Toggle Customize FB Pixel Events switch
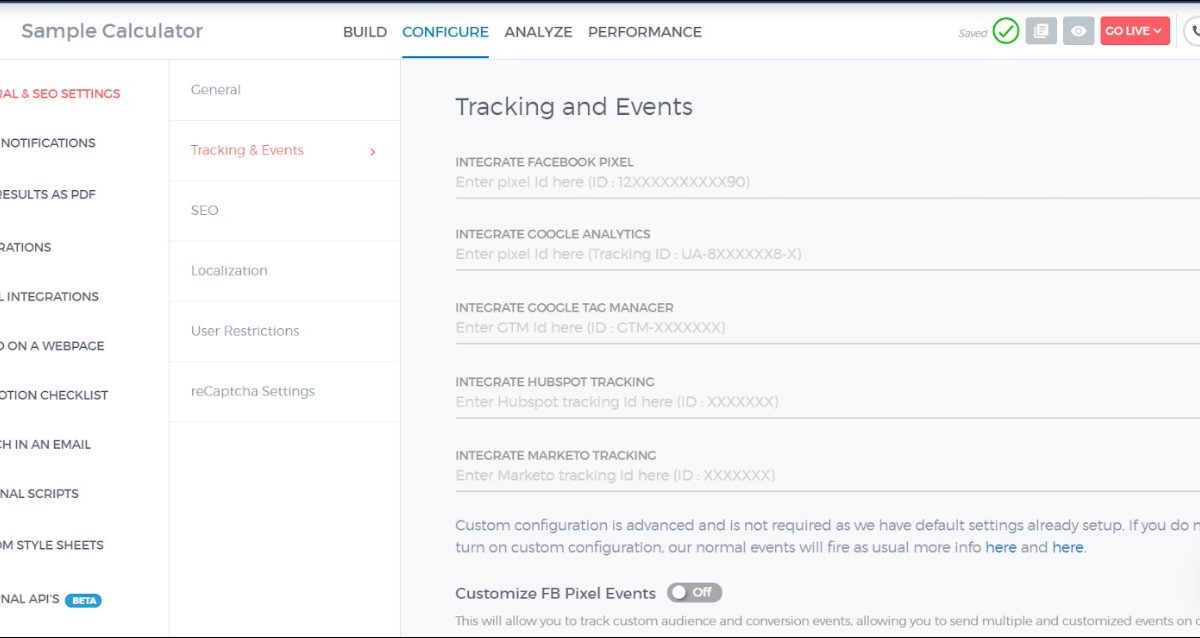This screenshot has width=1200, height=638. 694,593
